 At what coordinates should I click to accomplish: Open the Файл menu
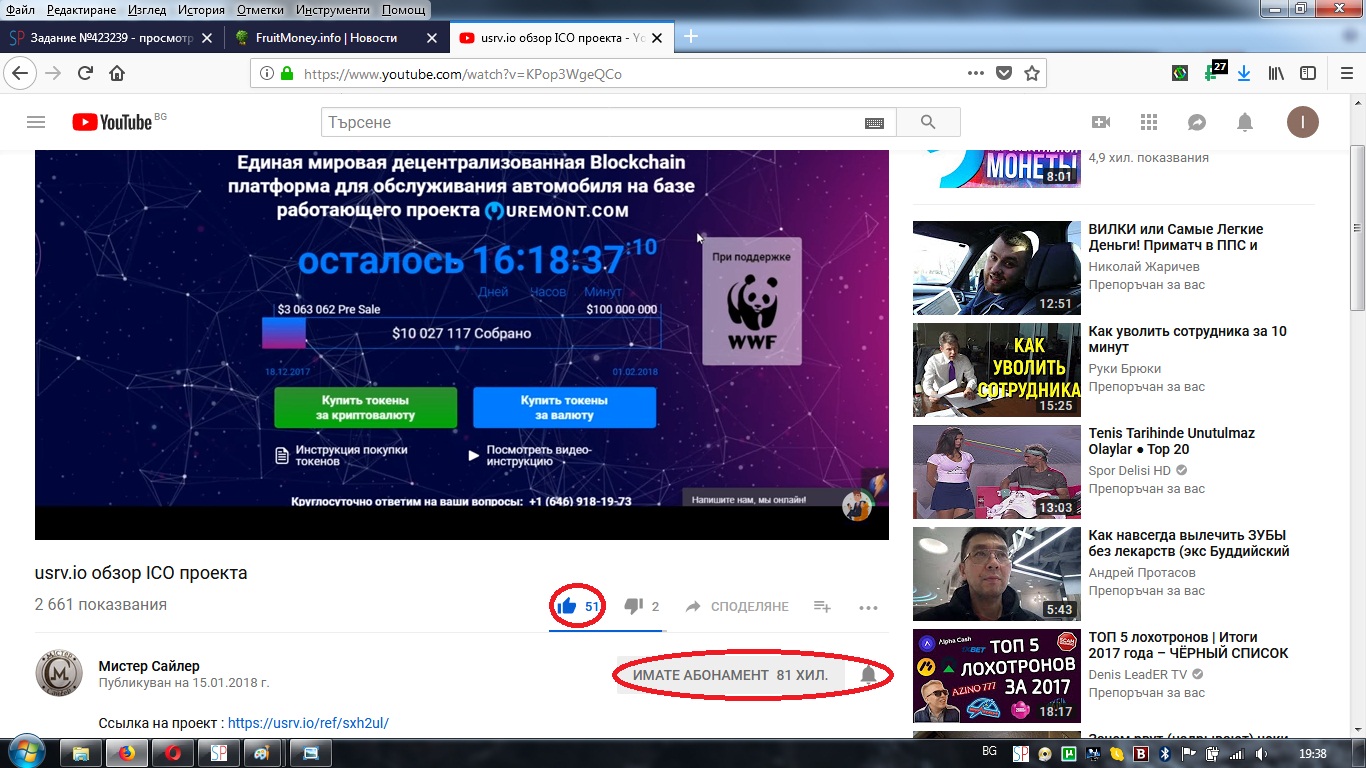click(20, 9)
